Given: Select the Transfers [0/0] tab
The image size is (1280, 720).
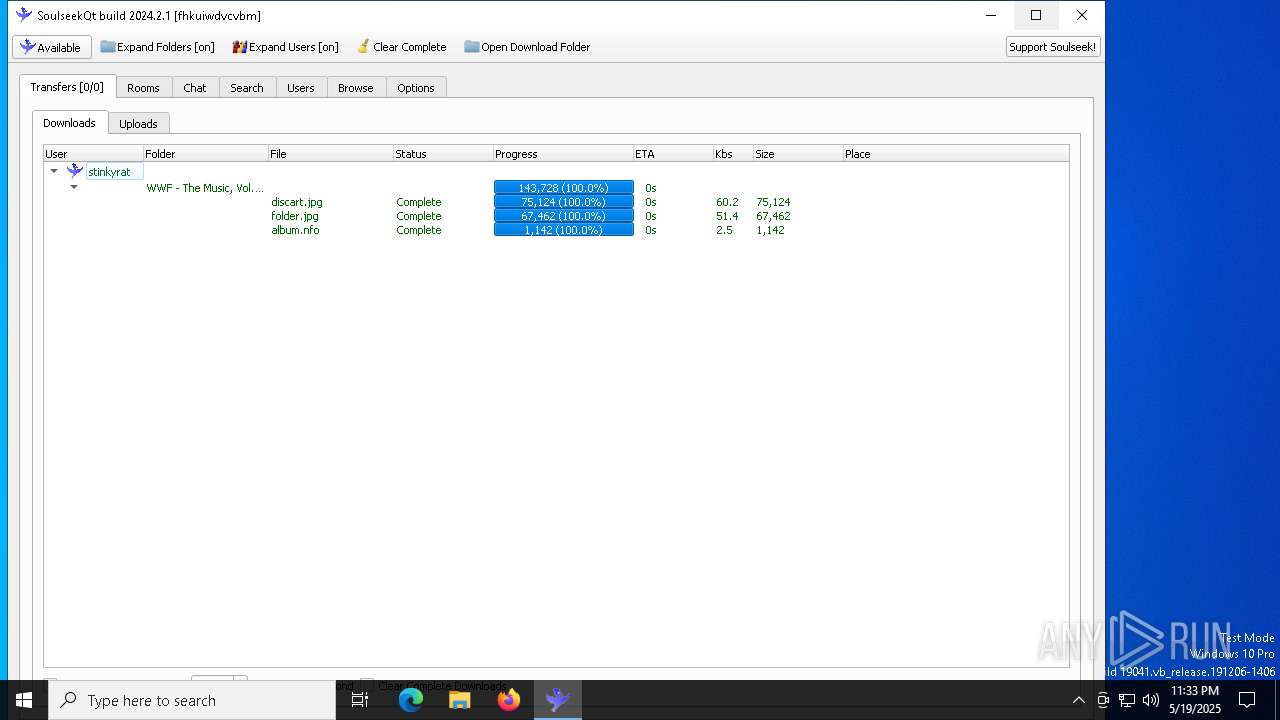Looking at the screenshot, I should pos(67,87).
